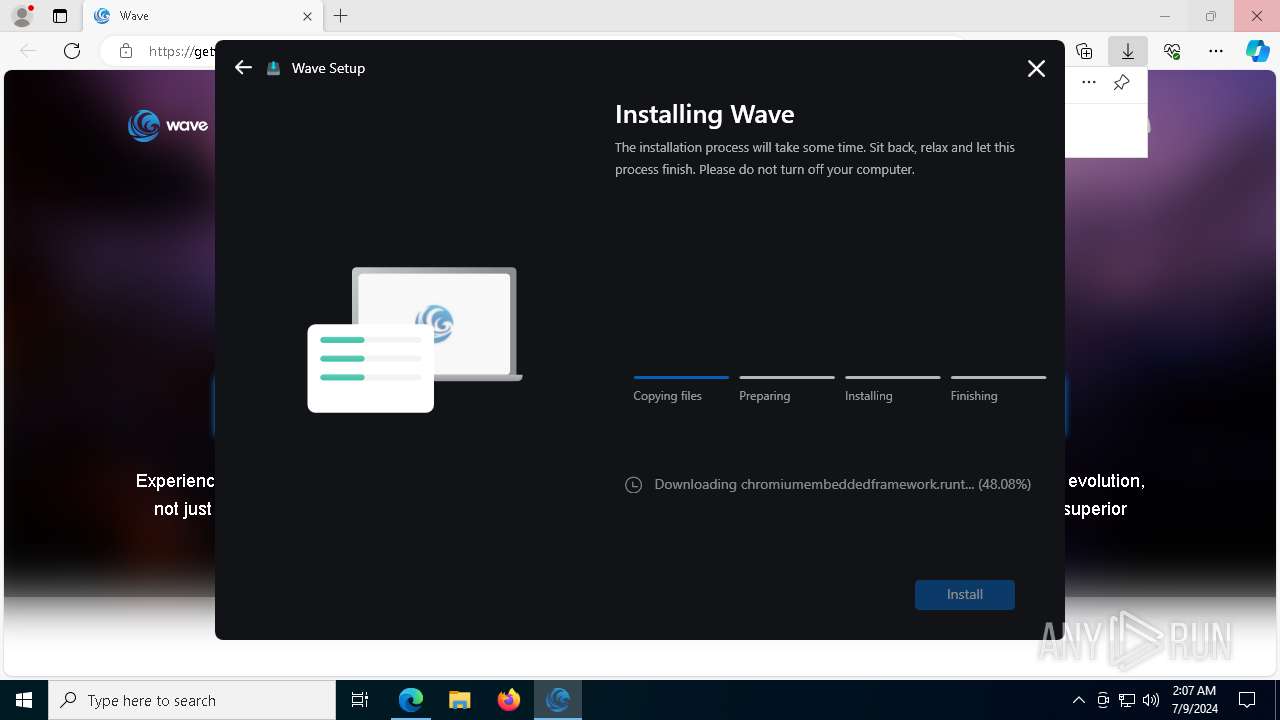Image resolution: width=1280 pixels, height=720 pixels.
Task: Open Edge Downloads button
Action: (x=1128, y=51)
